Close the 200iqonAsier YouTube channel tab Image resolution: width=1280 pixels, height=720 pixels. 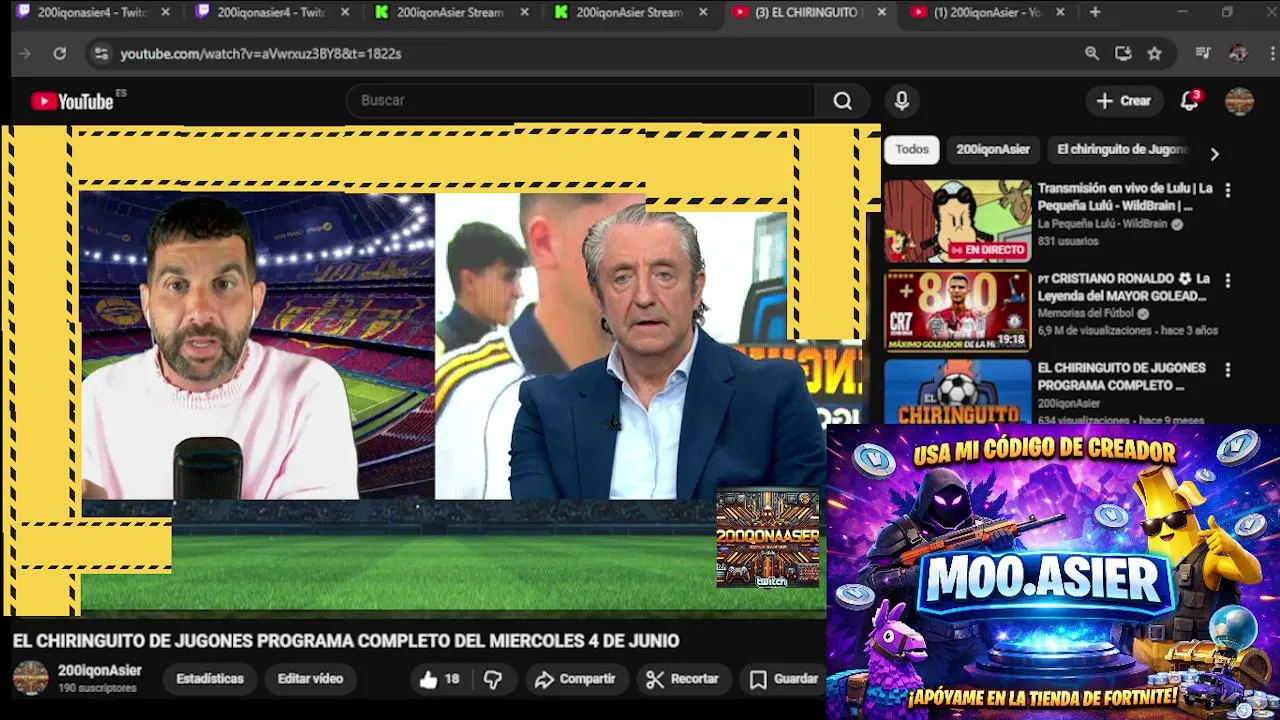(1060, 12)
